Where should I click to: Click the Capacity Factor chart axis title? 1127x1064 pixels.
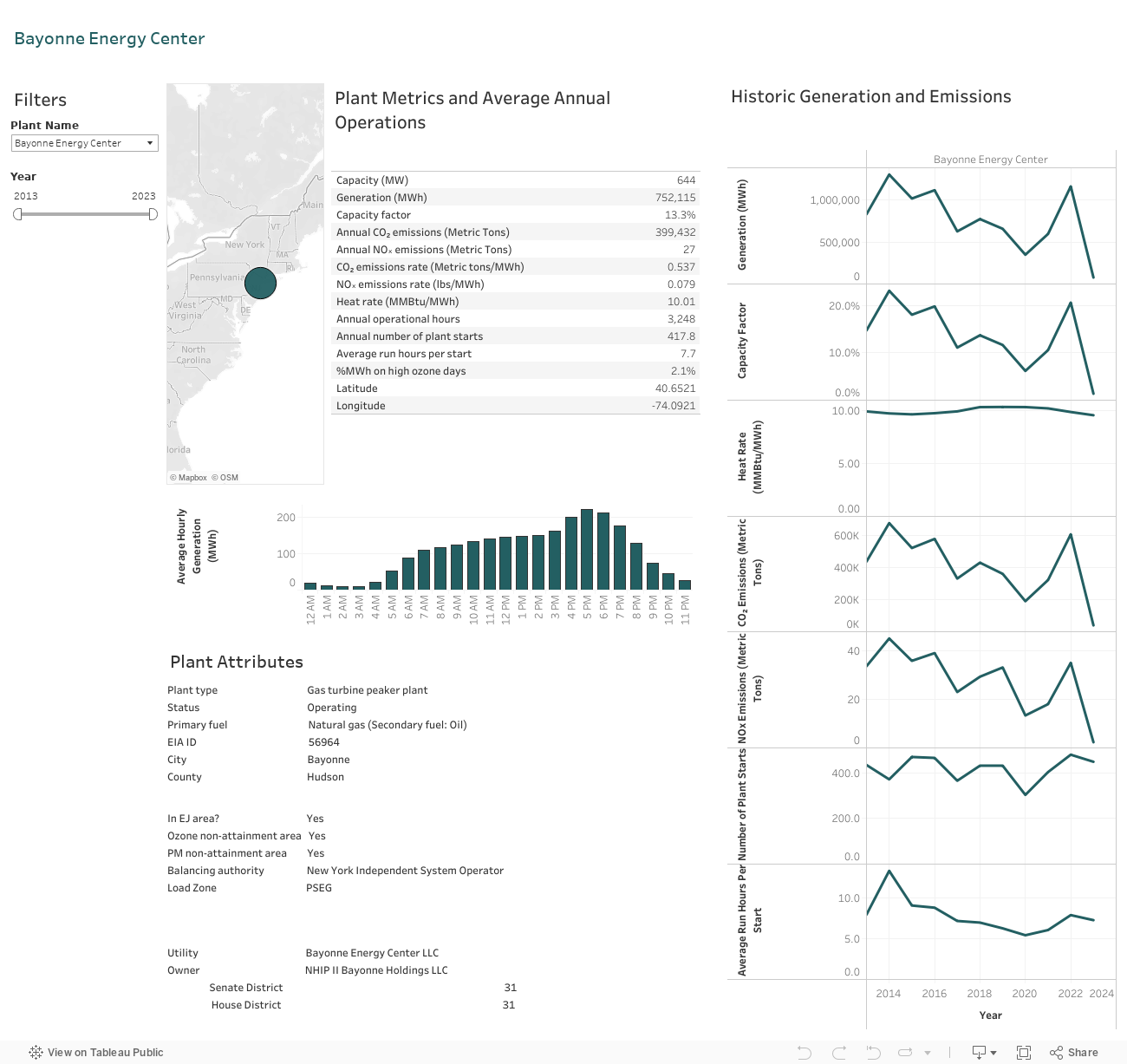742,341
